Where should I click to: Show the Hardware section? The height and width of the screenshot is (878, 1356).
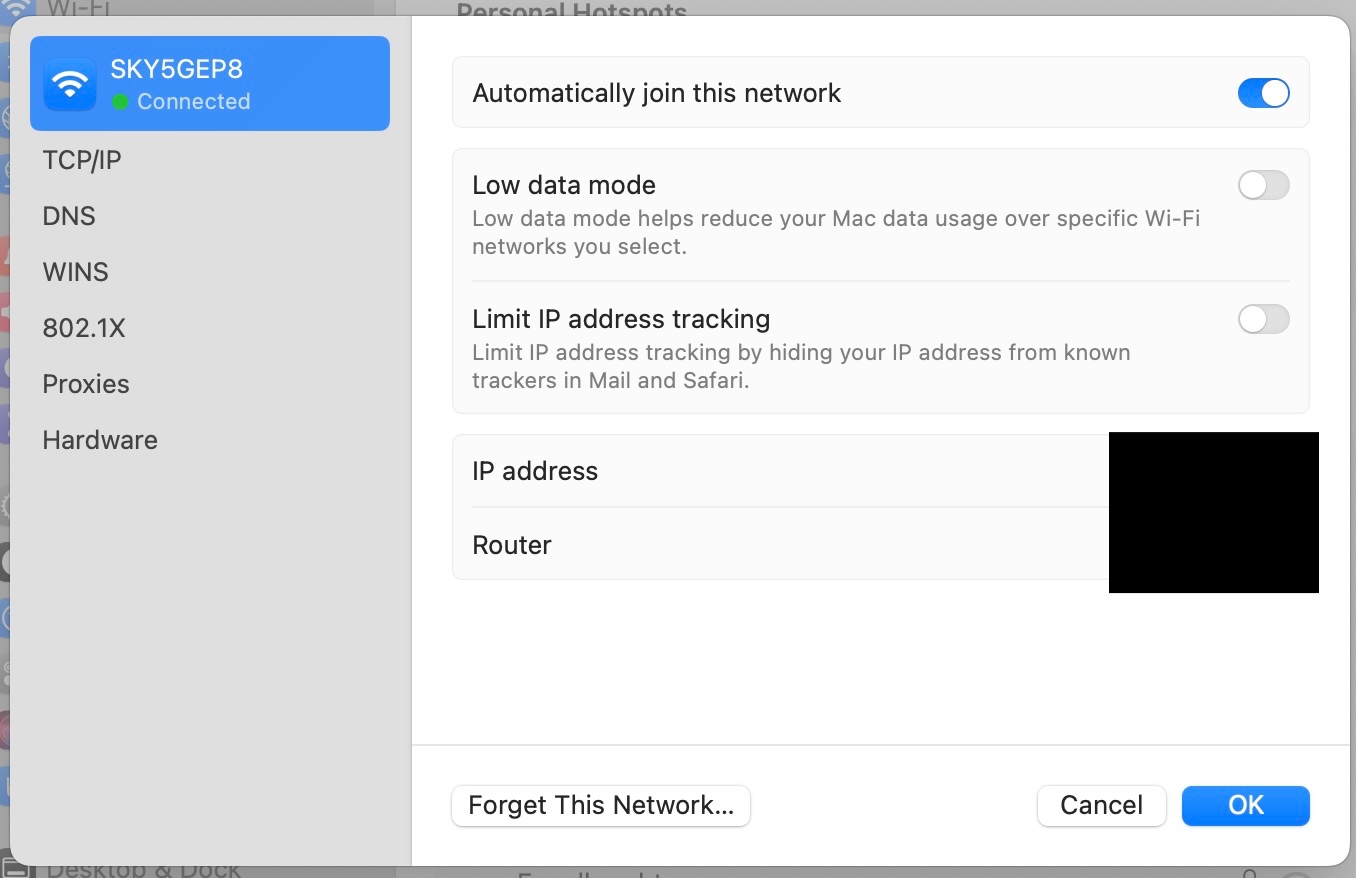point(100,440)
